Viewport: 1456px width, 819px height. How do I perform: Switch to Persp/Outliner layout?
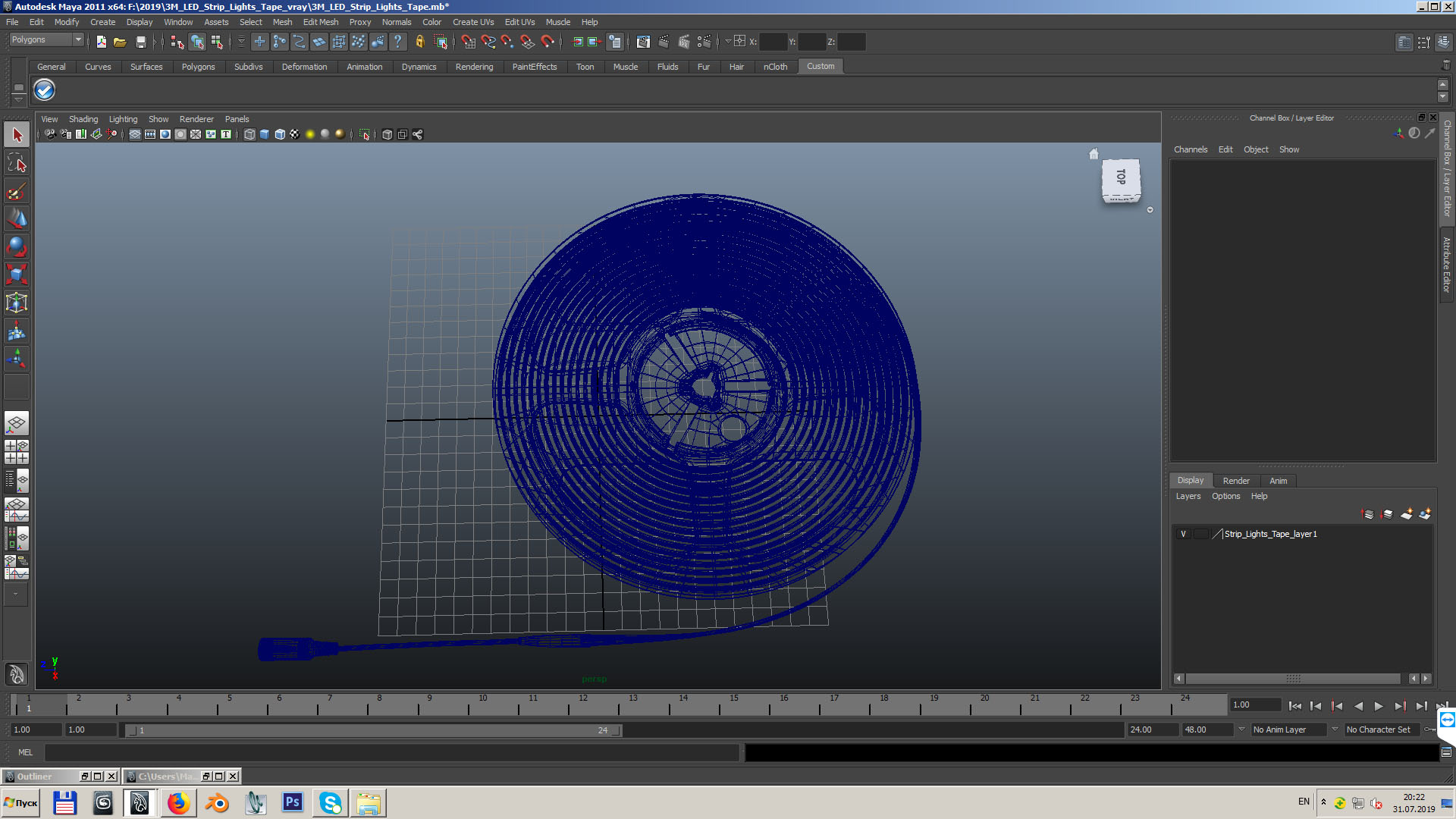click(x=17, y=480)
